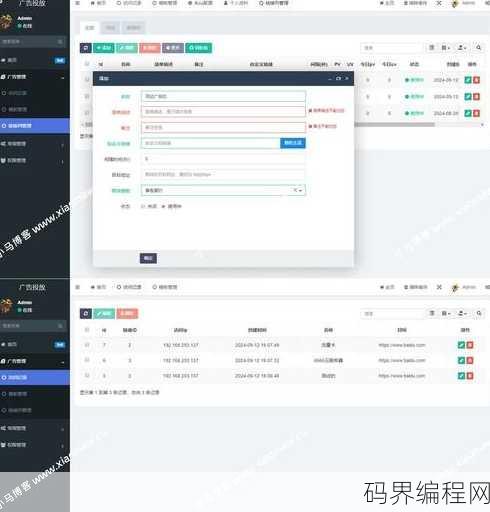
Task: Delete the IP log row with id 5
Action: click(x=470, y=376)
